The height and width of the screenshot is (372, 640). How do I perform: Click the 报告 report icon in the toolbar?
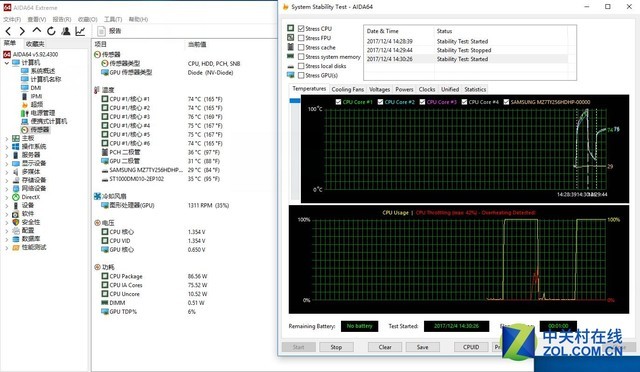tap(102, 31)
